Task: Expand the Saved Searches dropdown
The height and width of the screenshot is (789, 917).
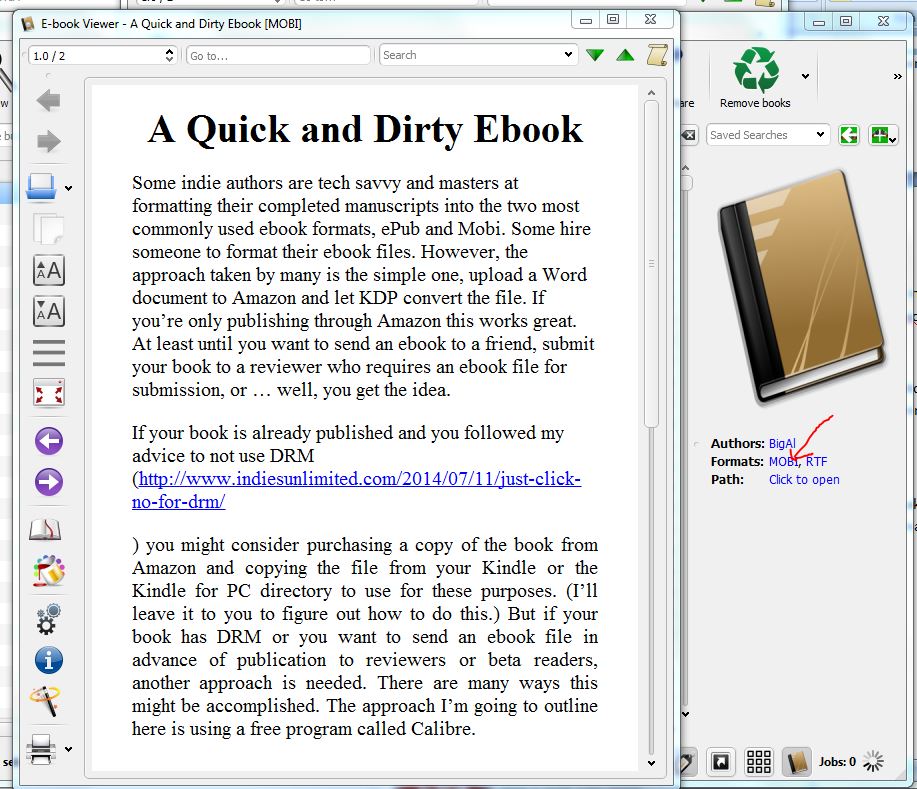Action: (821, 135)
